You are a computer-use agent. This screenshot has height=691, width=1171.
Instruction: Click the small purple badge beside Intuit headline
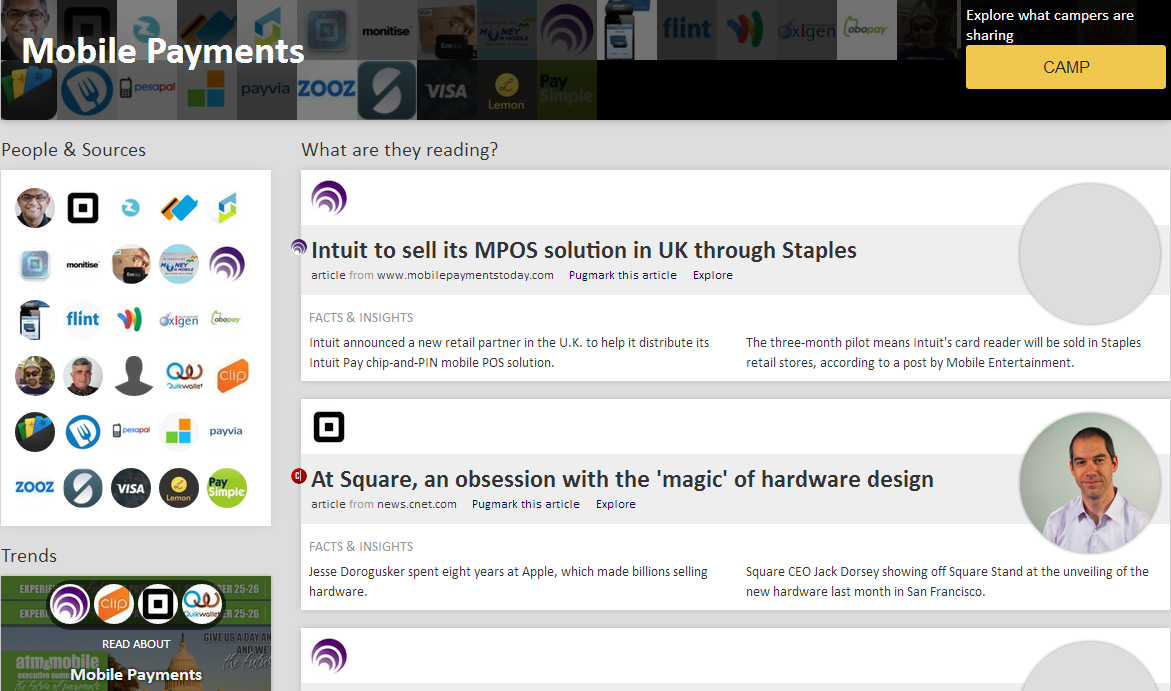click(x=299, y=247)
